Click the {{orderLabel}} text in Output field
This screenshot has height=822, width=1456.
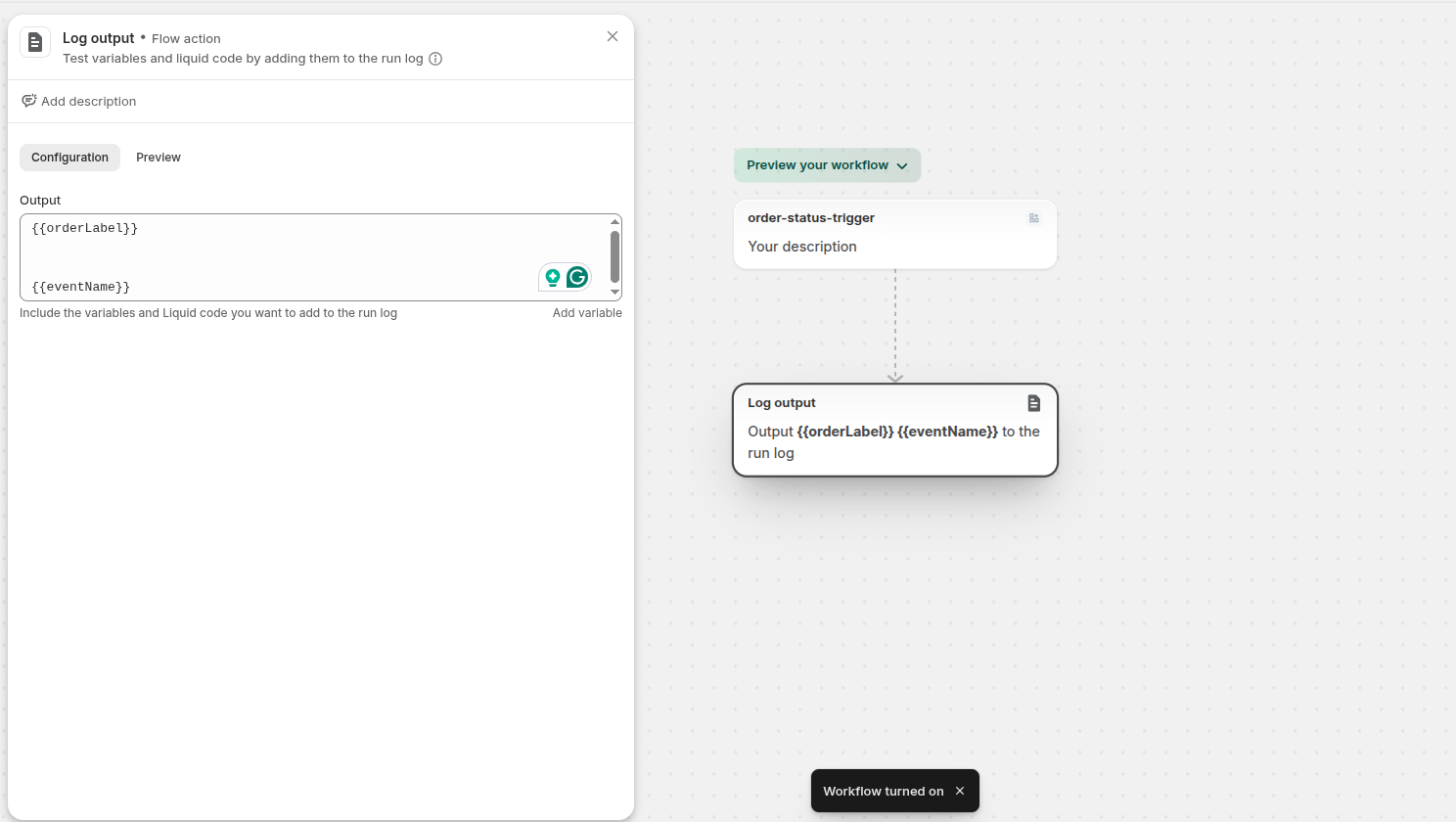pyautogui.click(x=85, y=228)
